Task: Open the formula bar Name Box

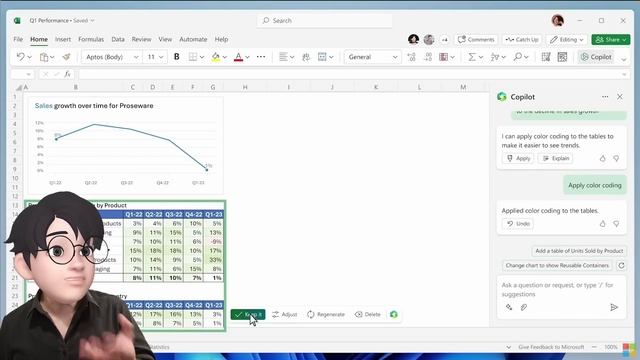Action: tap(22, 74)
